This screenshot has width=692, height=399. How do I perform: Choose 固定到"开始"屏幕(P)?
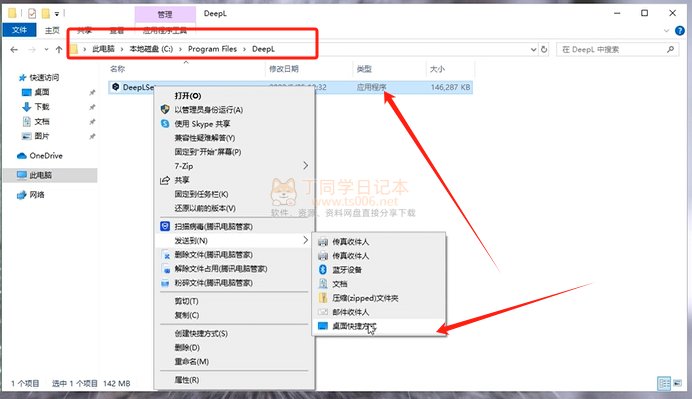234,152
